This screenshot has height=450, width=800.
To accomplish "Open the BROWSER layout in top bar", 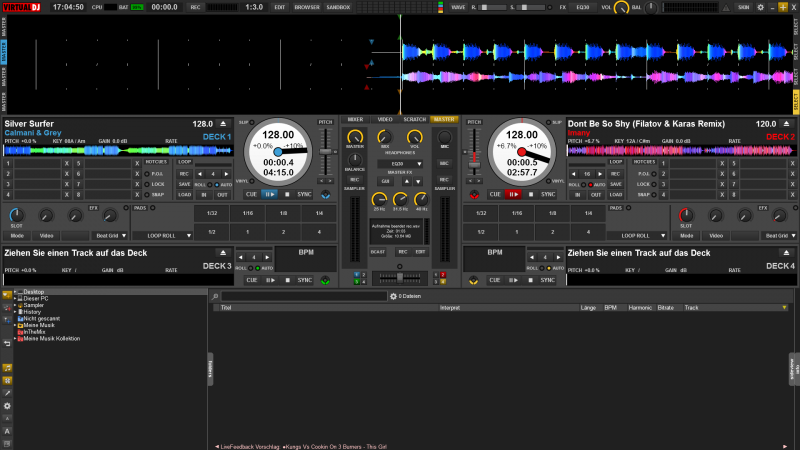I will click(307, 7).
